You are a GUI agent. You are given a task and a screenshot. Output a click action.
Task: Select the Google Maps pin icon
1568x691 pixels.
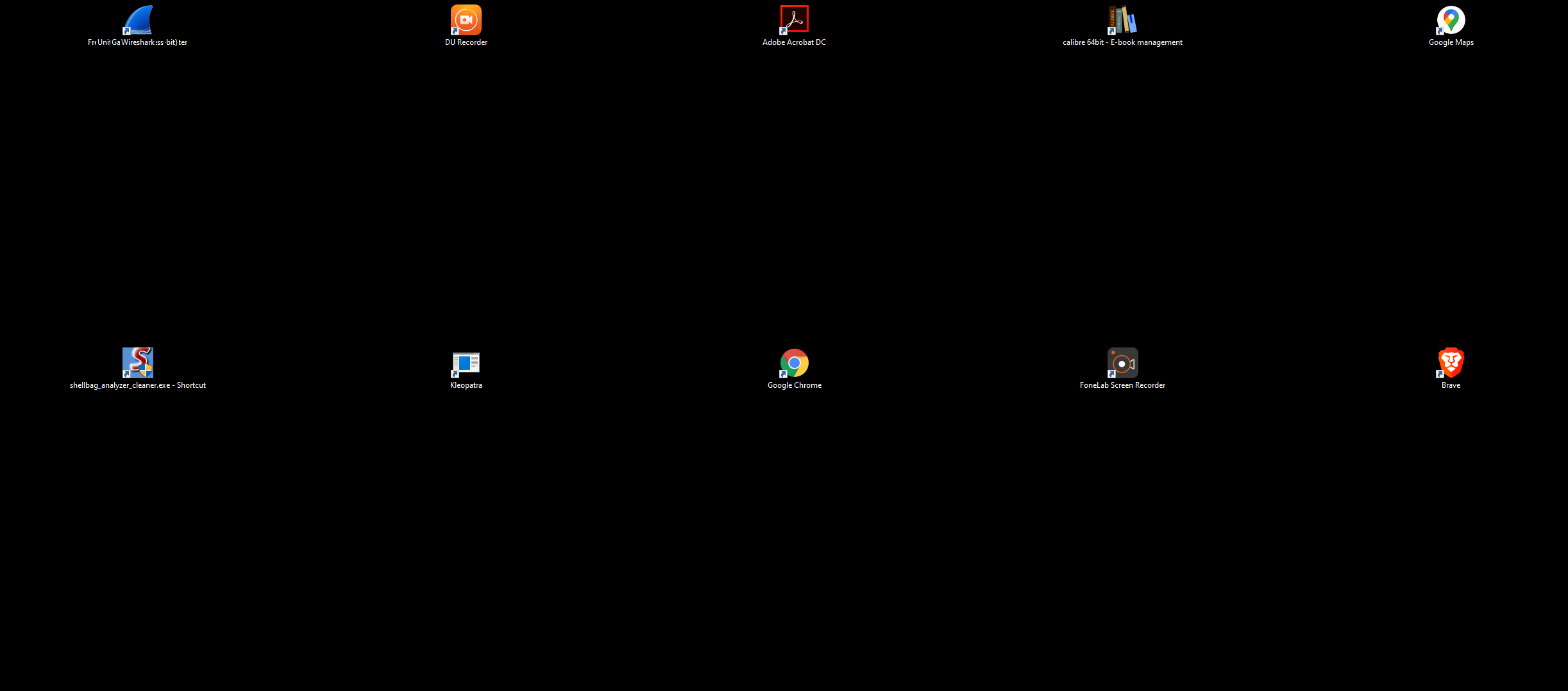pyautogui.click(x=1451, y=20)
